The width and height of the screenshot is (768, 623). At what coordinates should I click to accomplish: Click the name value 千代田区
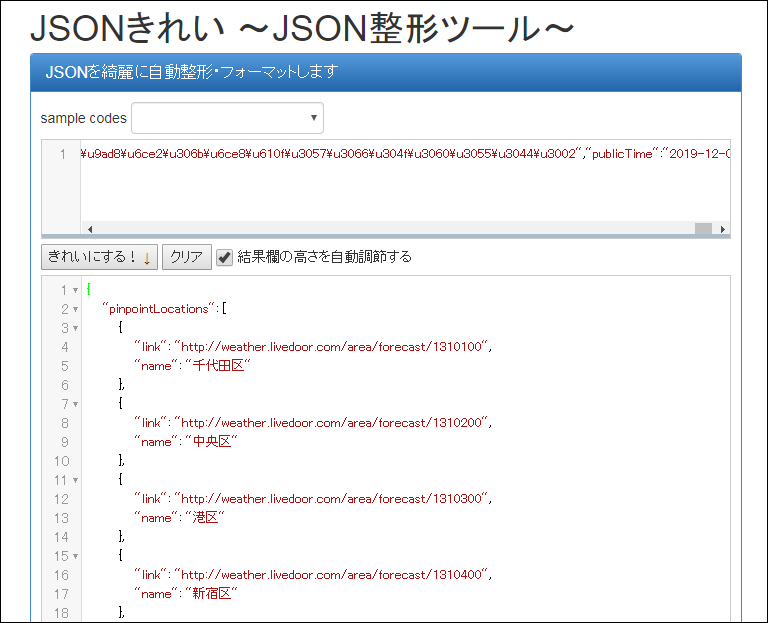tap(218, 366)
